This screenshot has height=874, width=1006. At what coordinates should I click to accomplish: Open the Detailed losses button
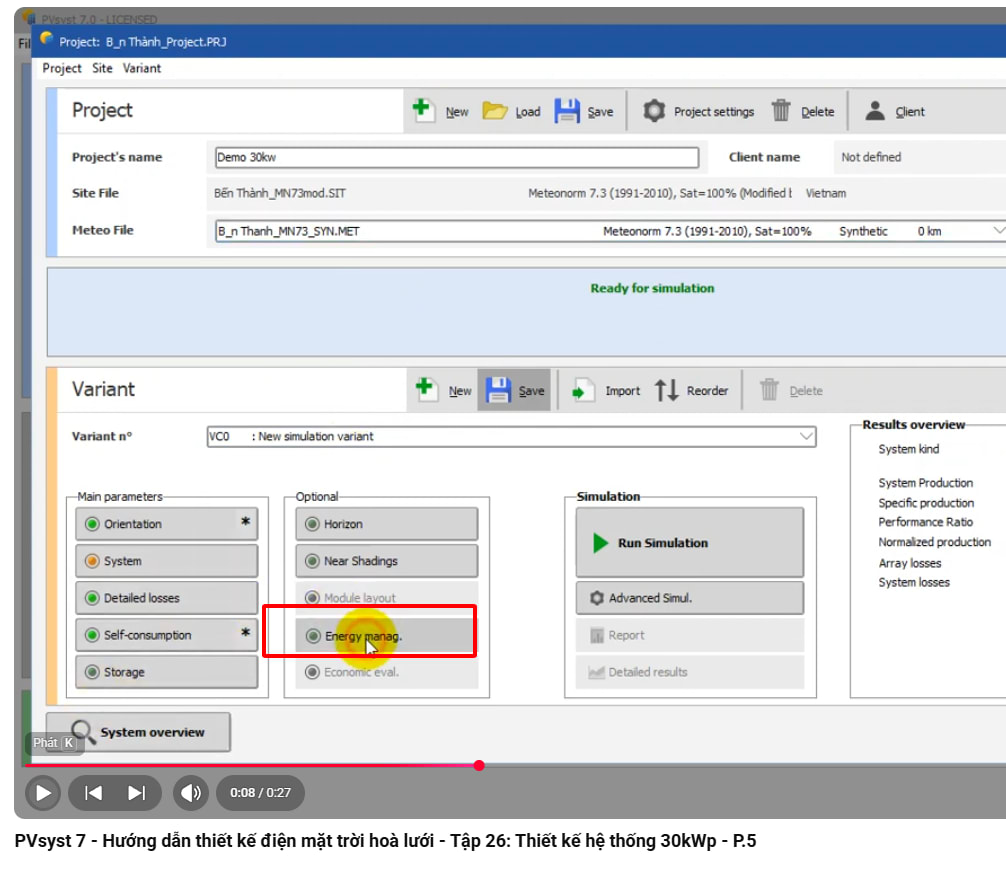click(x=167, y=598)
